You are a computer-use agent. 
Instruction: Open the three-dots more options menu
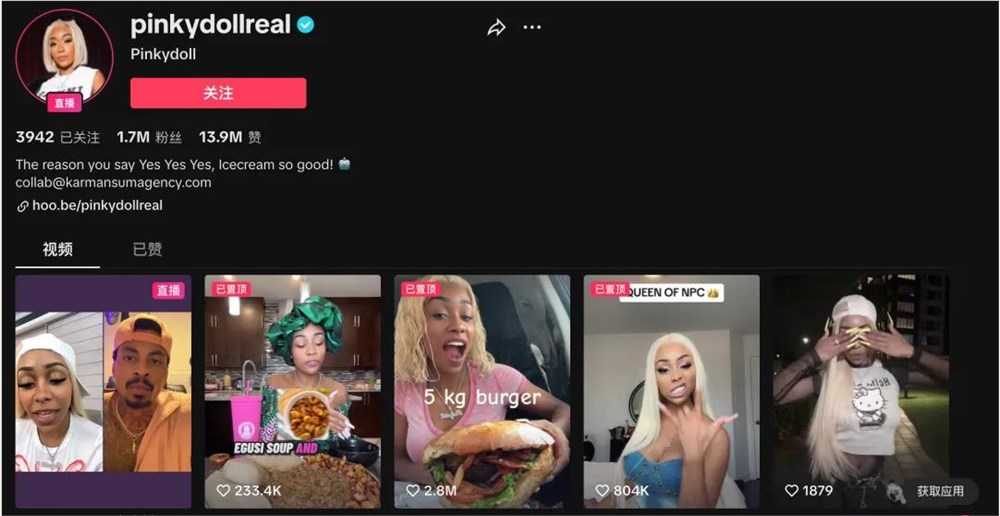[532, 27]
